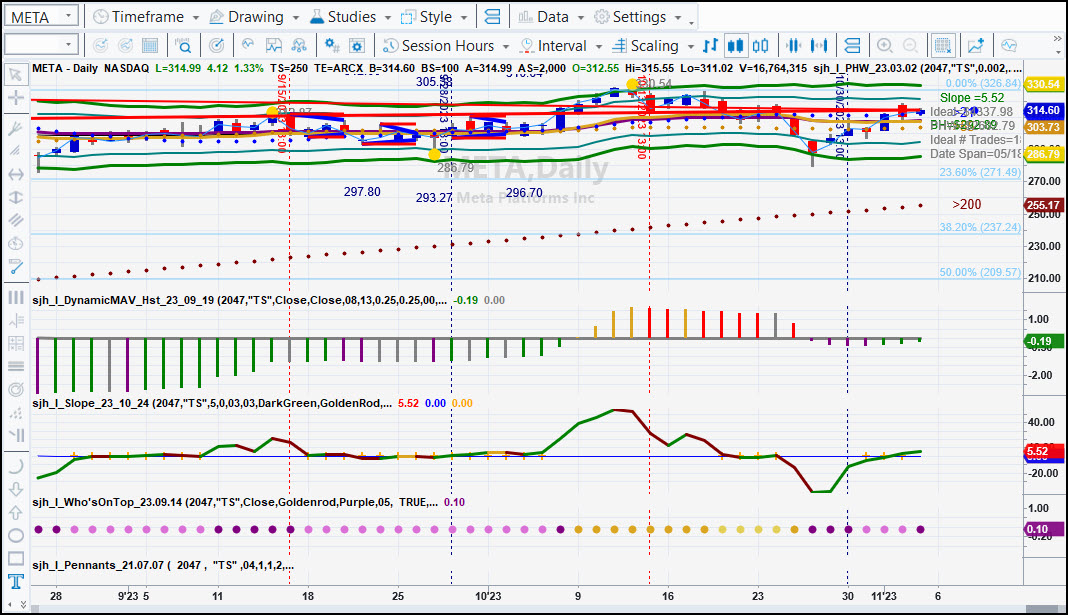Open the Style menu

click(434, 17)
